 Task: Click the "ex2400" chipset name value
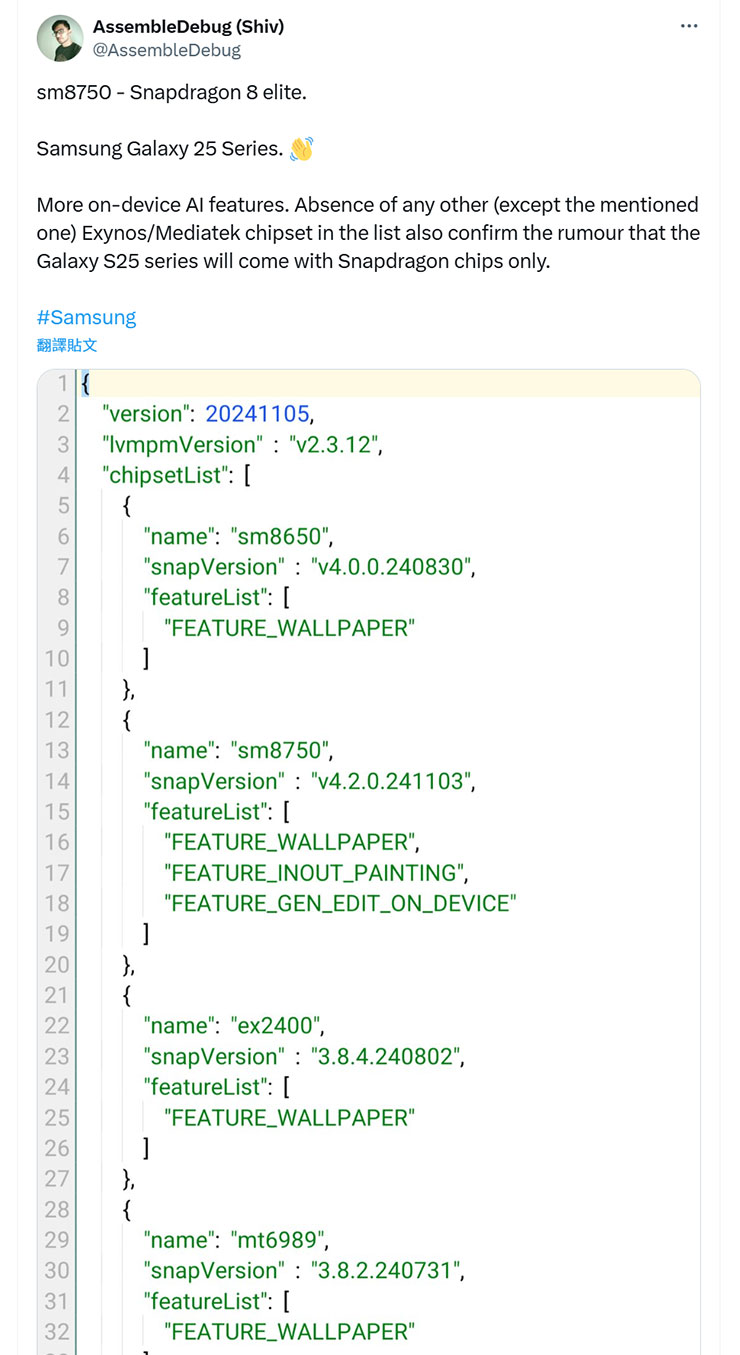(x=278, y=1025)
